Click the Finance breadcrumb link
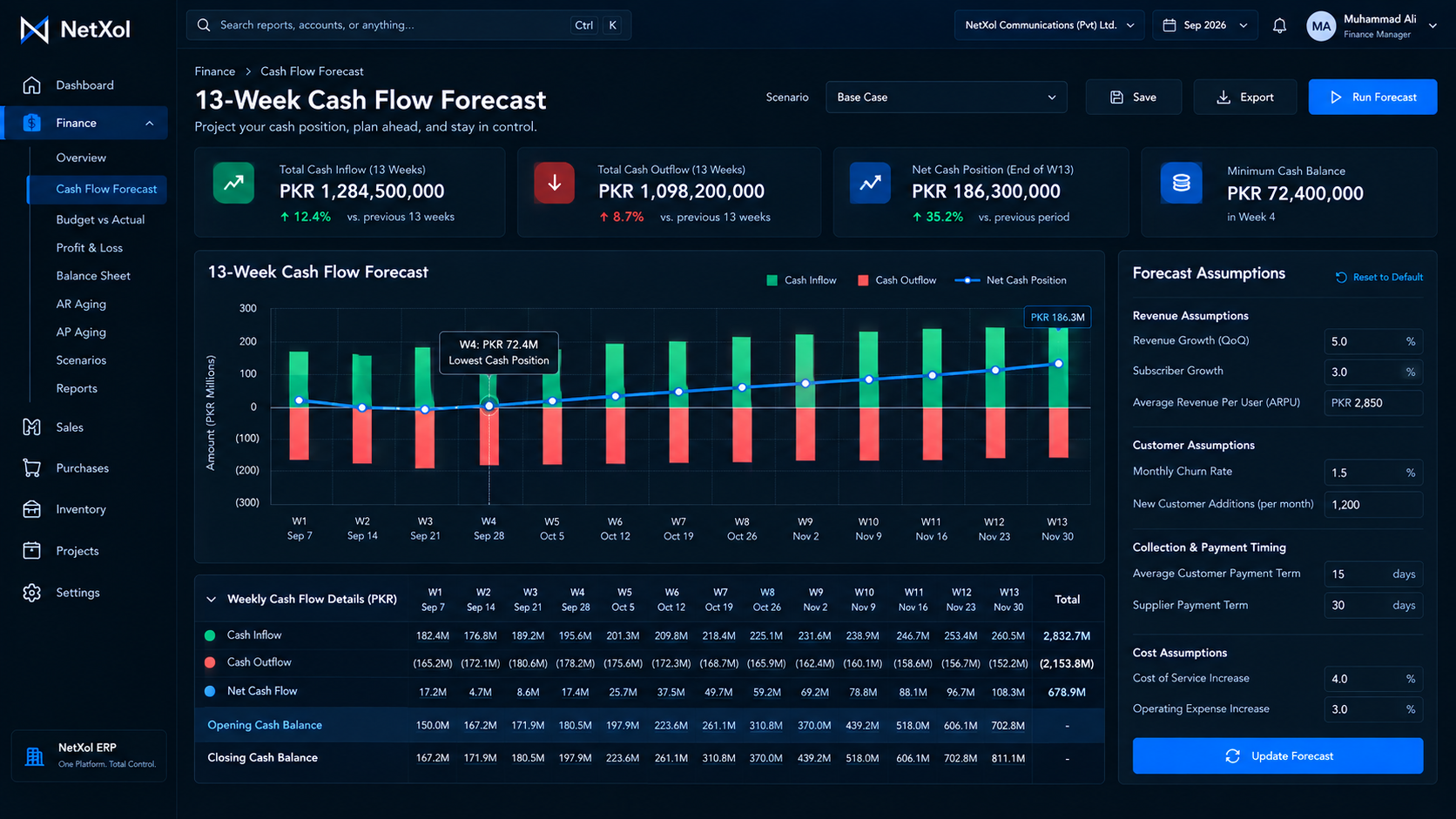1456x819 pixels. 215,71
